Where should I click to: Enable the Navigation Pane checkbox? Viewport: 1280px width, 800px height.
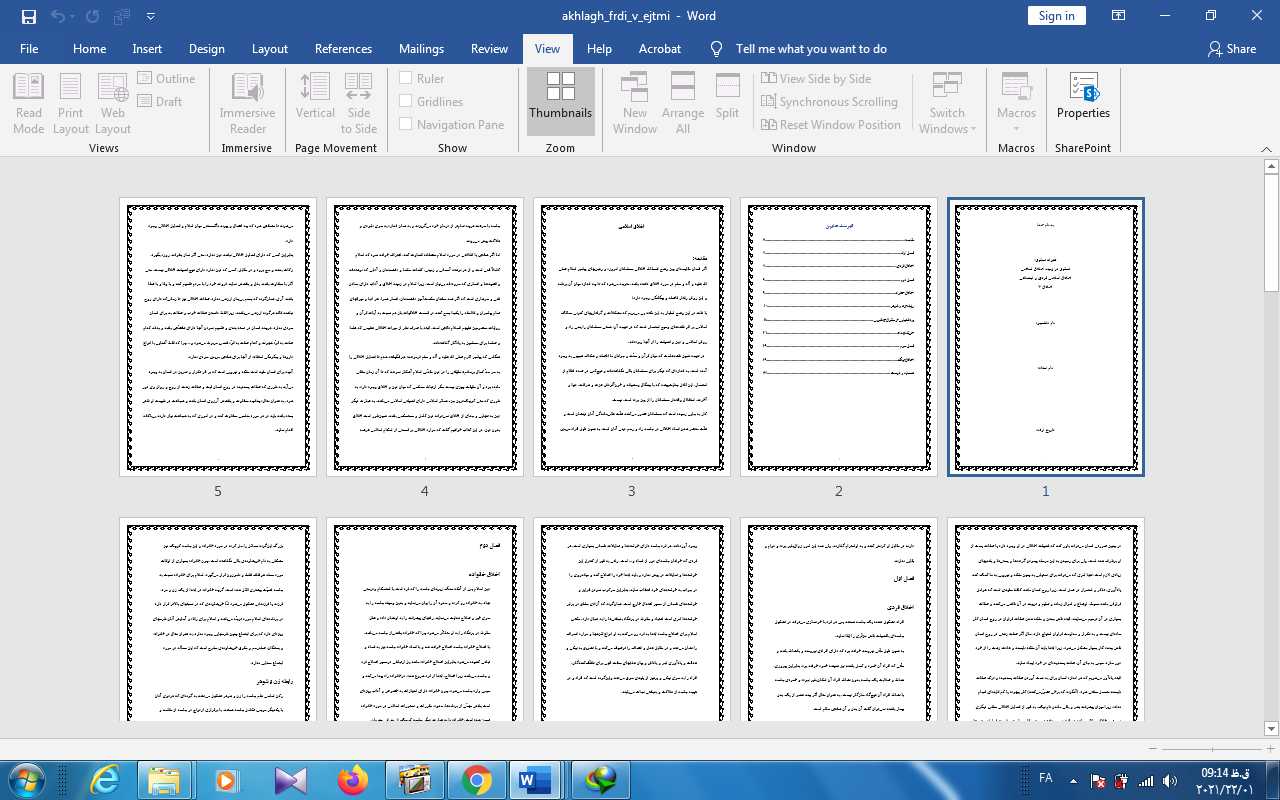[x=406, y=124]
